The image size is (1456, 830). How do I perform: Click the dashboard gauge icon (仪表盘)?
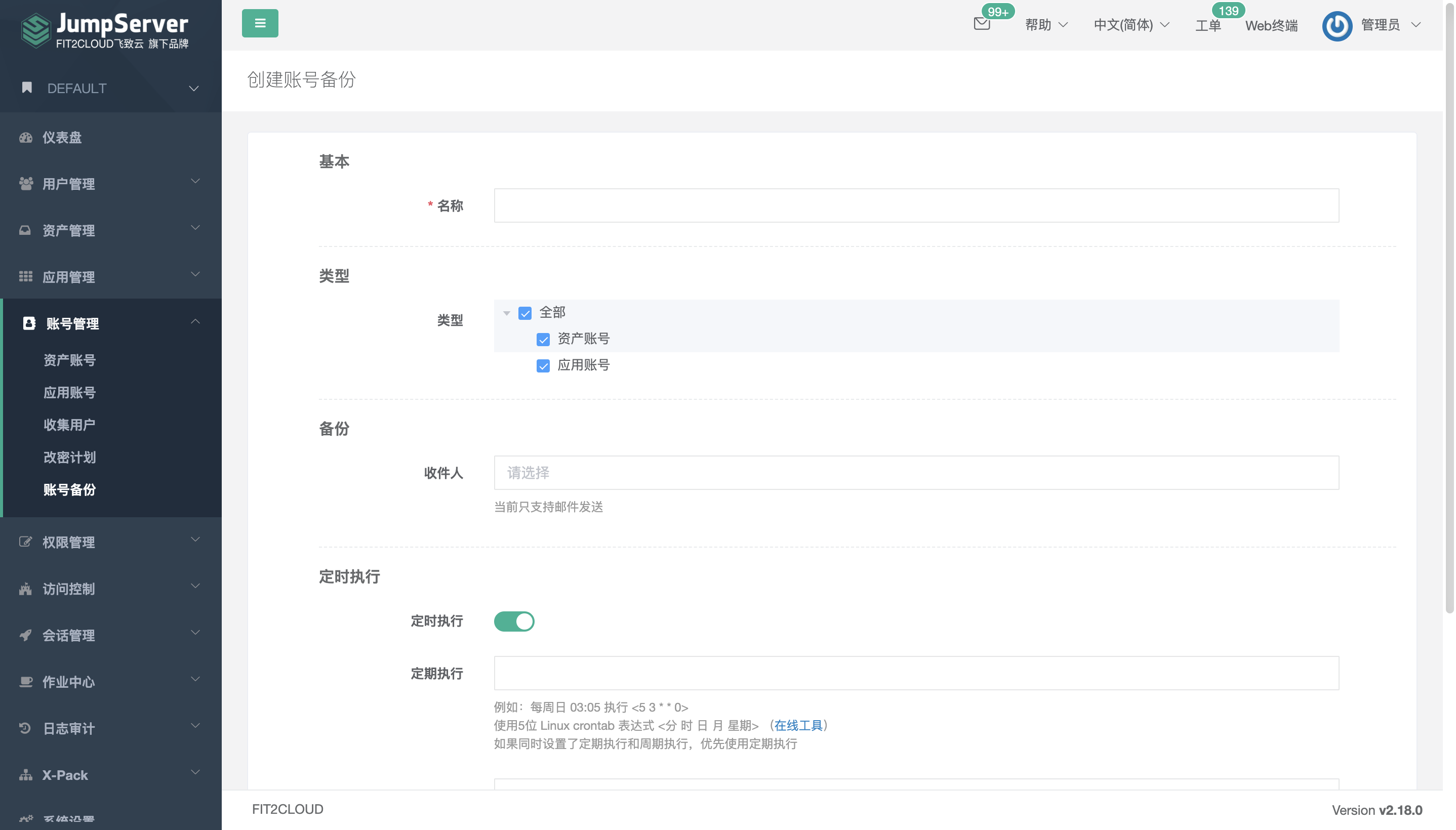click(26, 137)
